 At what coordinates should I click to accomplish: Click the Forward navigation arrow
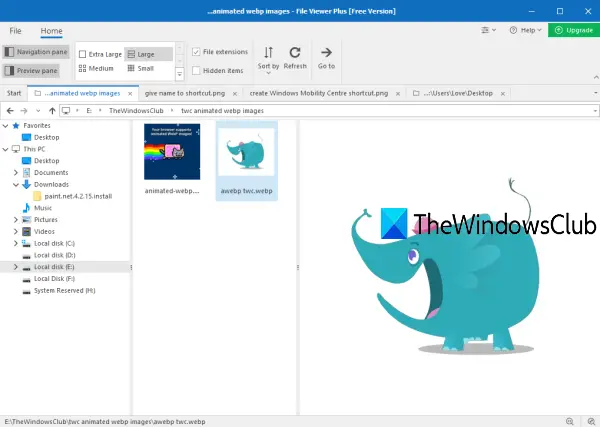pyautogui.click(x=24, y=111)
